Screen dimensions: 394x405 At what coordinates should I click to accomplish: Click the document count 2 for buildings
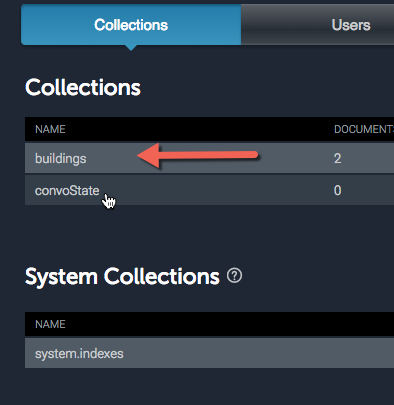tap(337, 159)
